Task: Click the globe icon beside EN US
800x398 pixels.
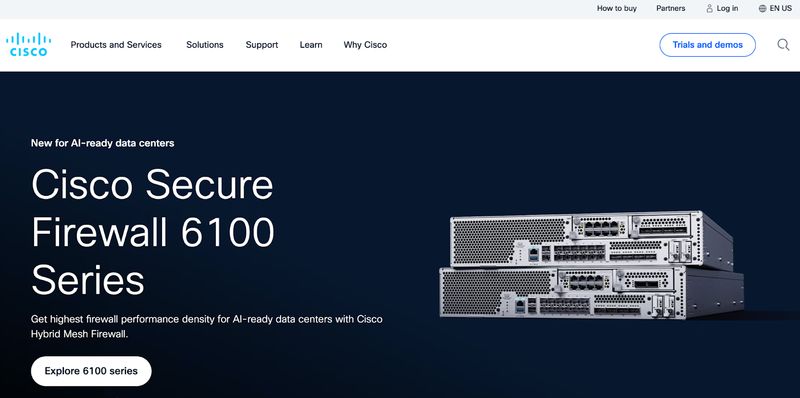Action: [x=762, y=9]
